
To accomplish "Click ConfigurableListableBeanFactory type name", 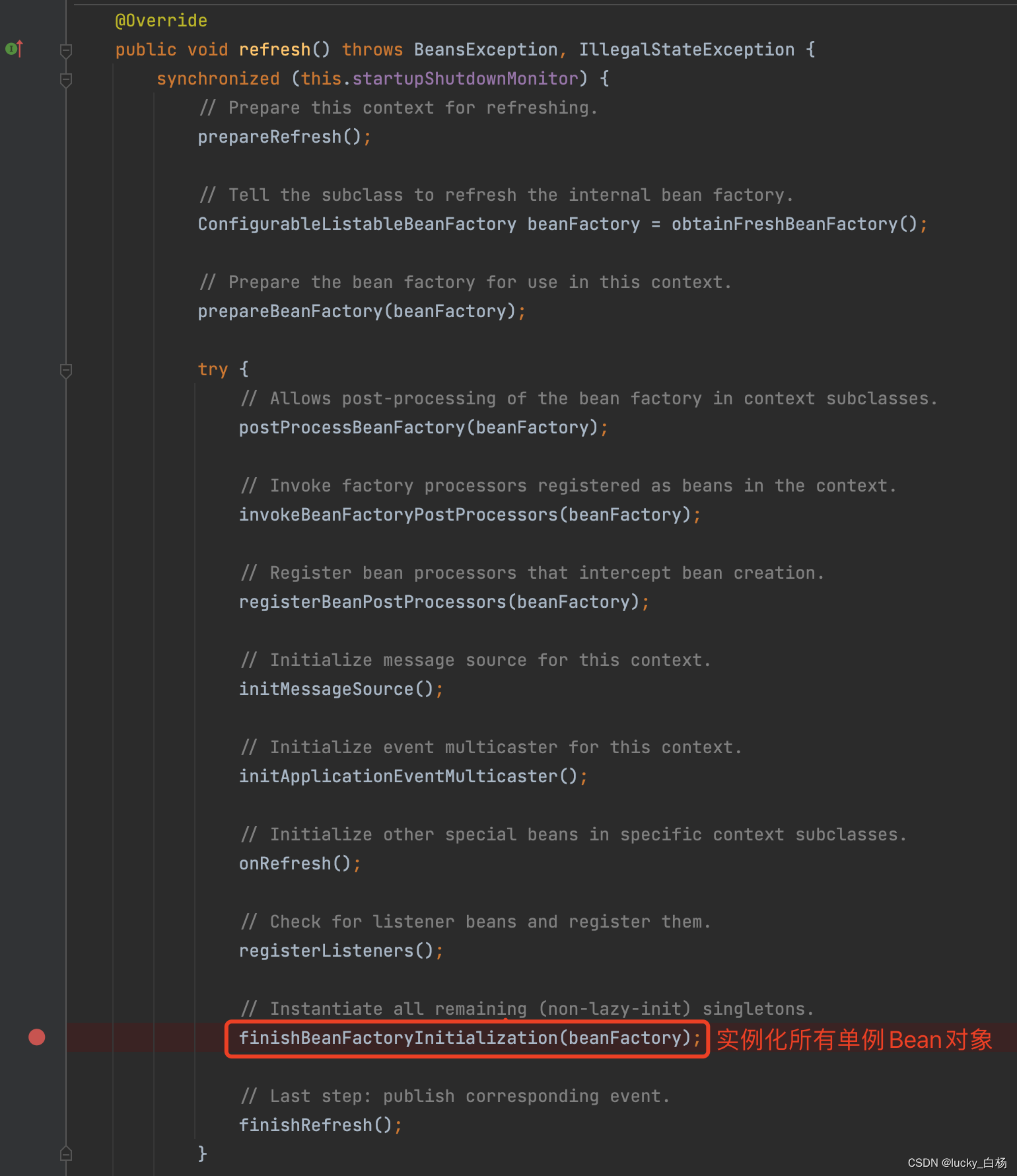I will pyautogui.click(x=357, y=224).
